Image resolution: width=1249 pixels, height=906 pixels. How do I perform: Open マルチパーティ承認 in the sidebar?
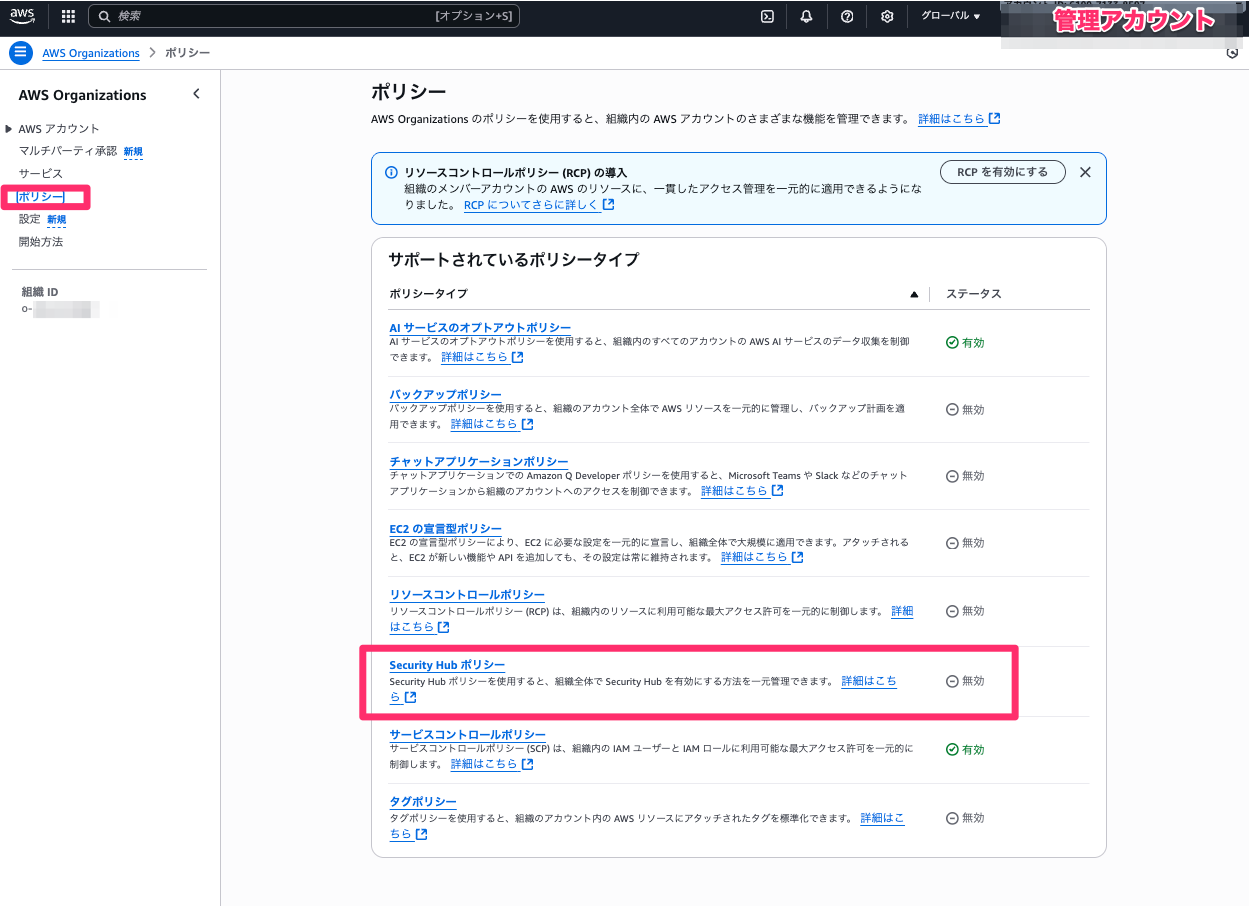(x=68, y=151)
